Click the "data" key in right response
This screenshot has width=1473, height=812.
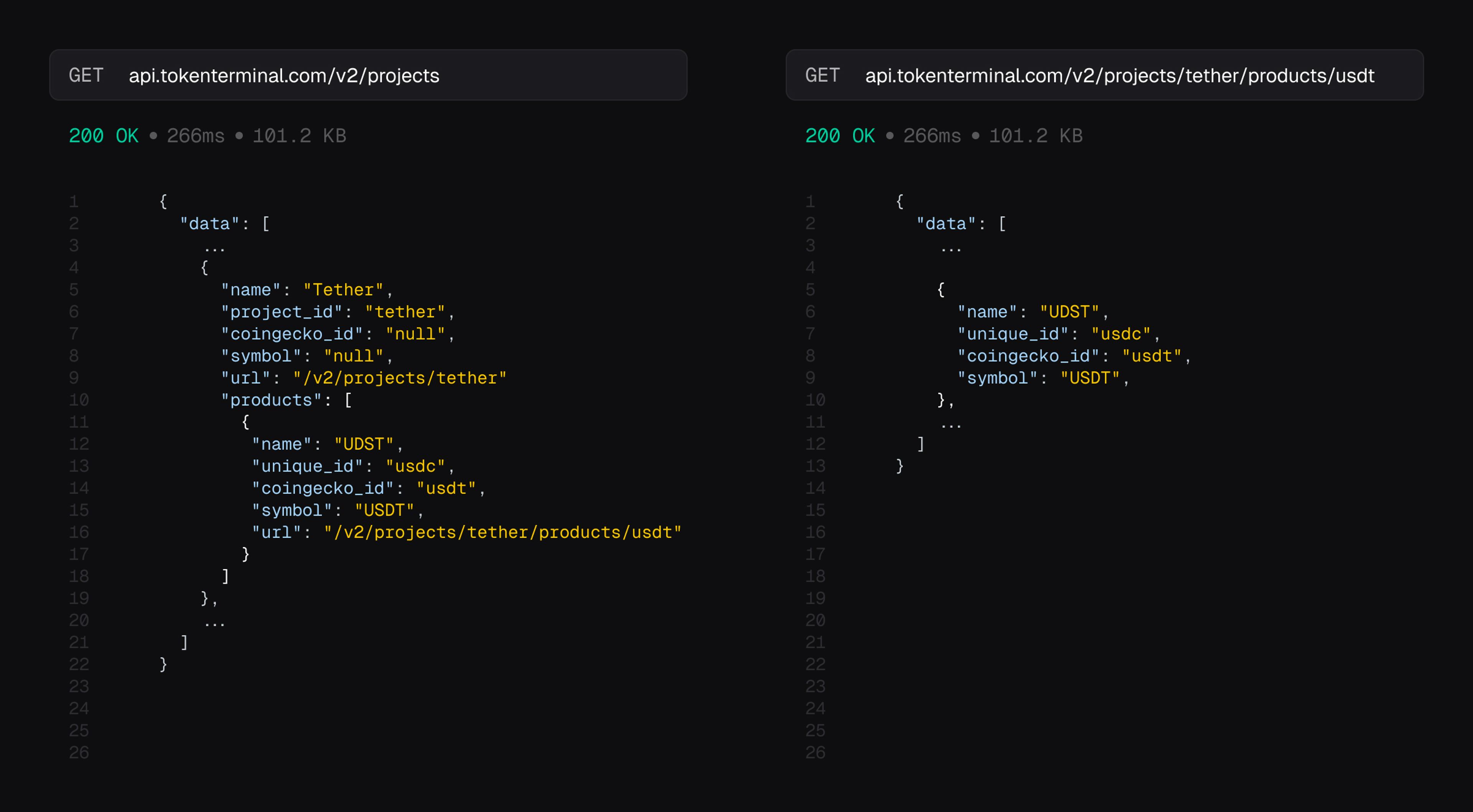click(946, 224)
